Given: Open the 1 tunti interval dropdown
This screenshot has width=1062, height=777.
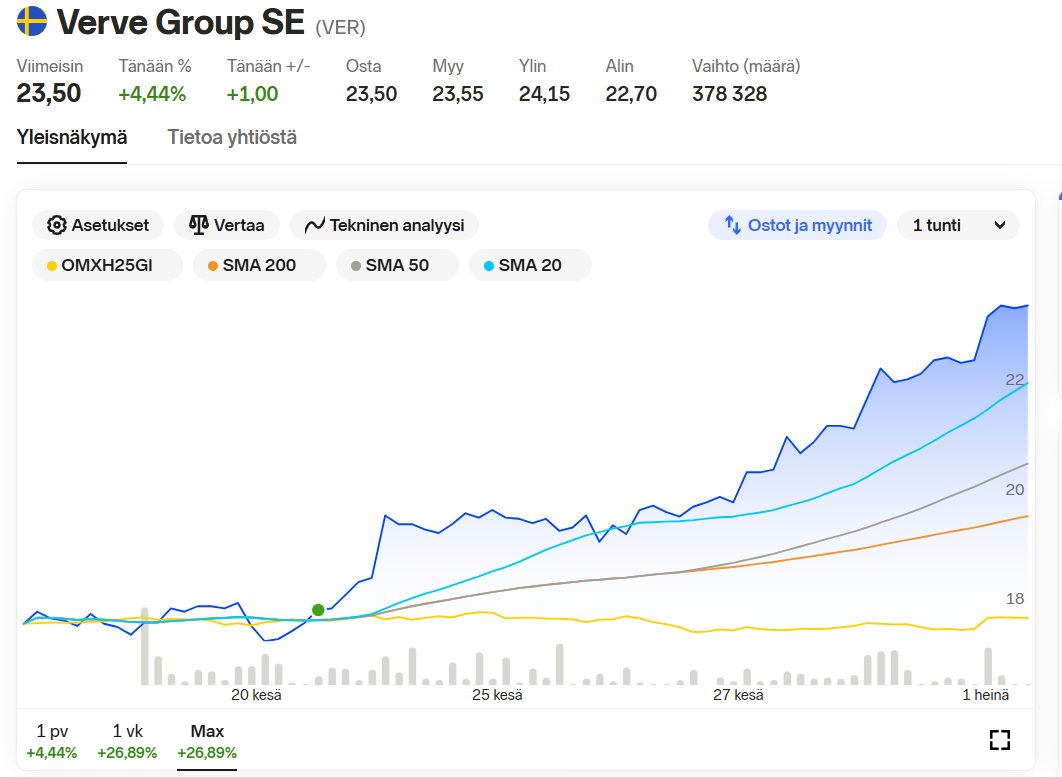Looking at the screenshot, I should pos(958,225).
